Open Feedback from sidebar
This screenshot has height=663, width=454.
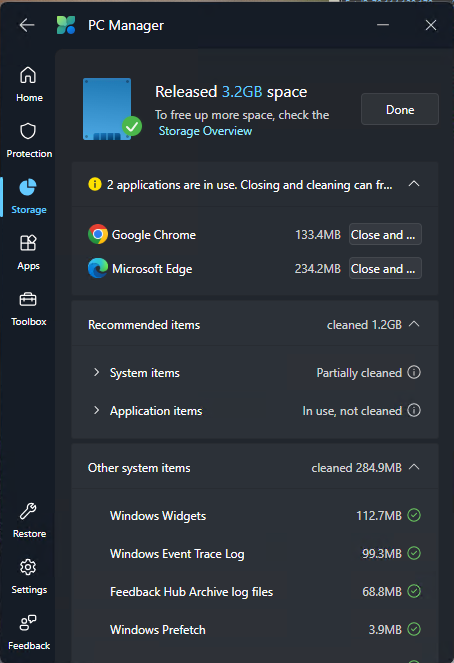(28, 633)
